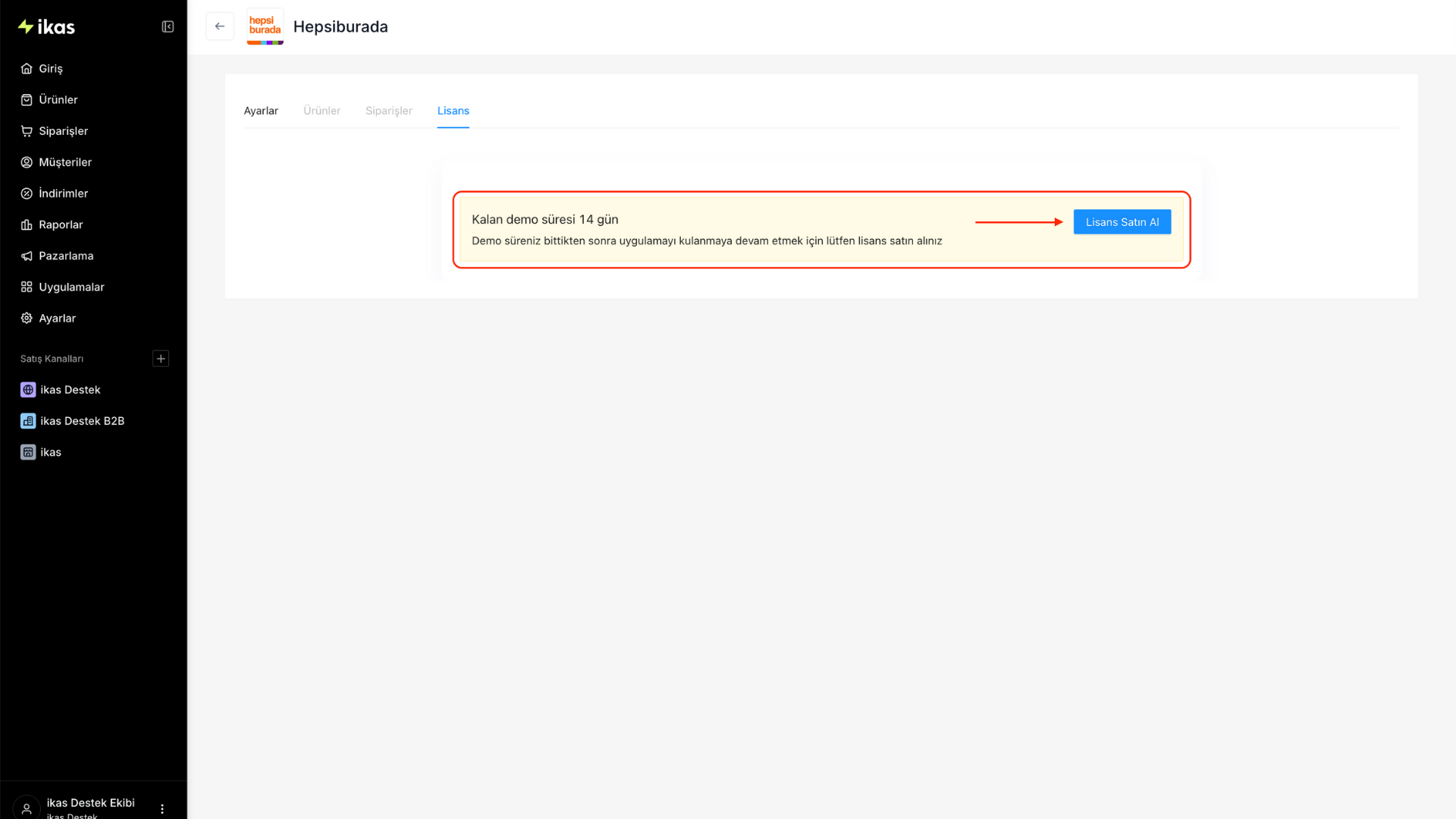Collapse the sidebar panel toggle icon
The width and height of the screenshot is (1456, 819).
click(168, 27)
